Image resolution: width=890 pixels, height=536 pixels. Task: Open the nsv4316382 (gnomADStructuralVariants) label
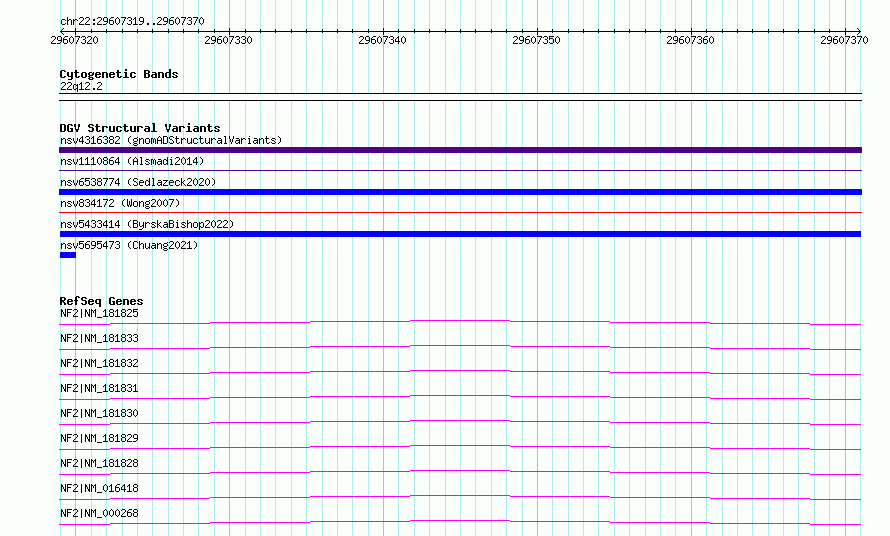(x=171, y=140)
